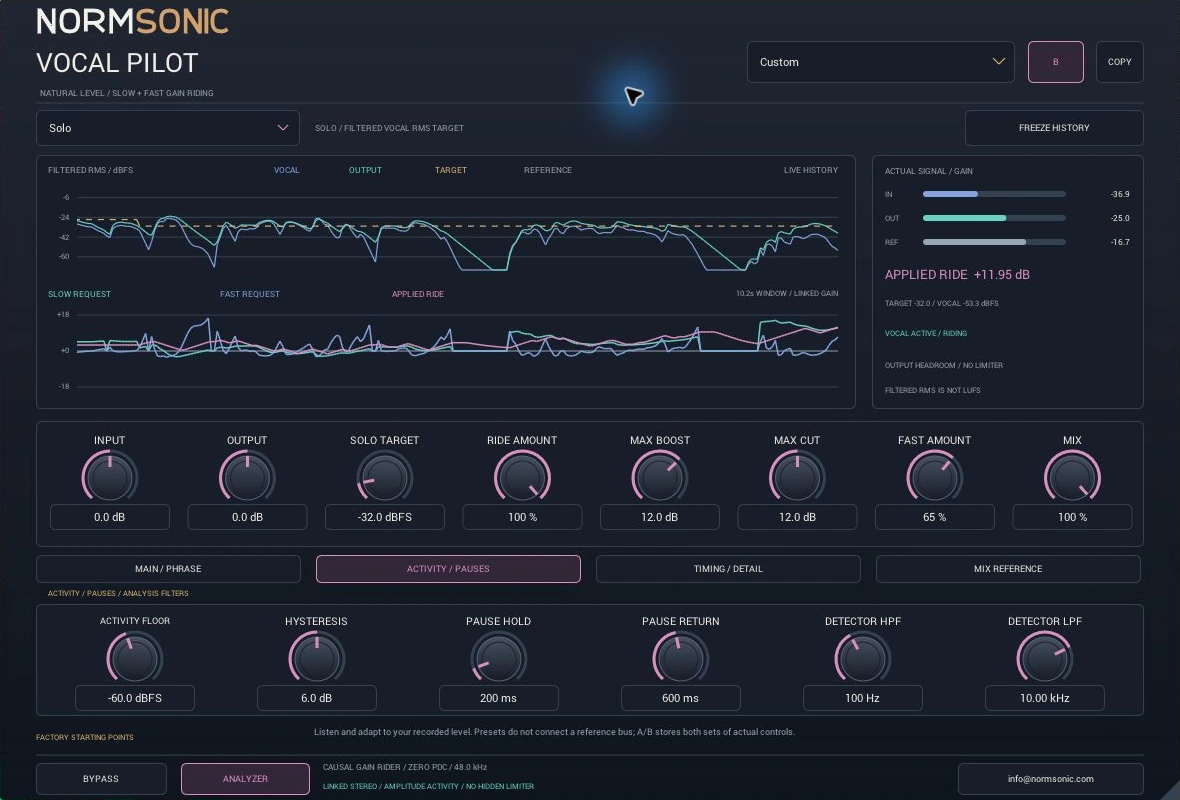Open the Timing / Detail tab
Image resolution: width=1180 pixels, height=800 pixels.
[x=728, y=569]
